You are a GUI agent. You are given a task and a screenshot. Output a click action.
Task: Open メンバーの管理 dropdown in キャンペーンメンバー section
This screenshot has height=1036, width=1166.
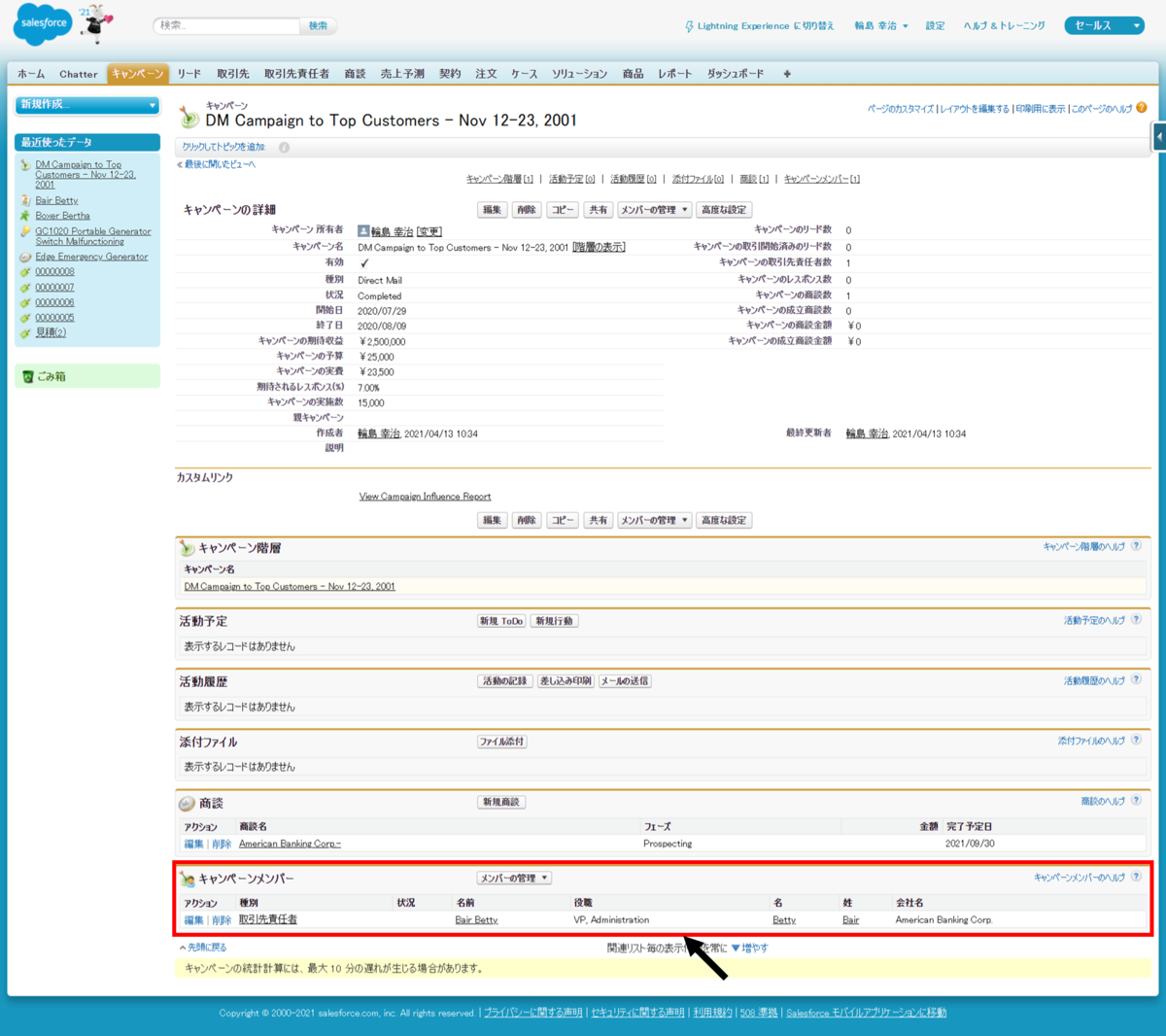514,879
